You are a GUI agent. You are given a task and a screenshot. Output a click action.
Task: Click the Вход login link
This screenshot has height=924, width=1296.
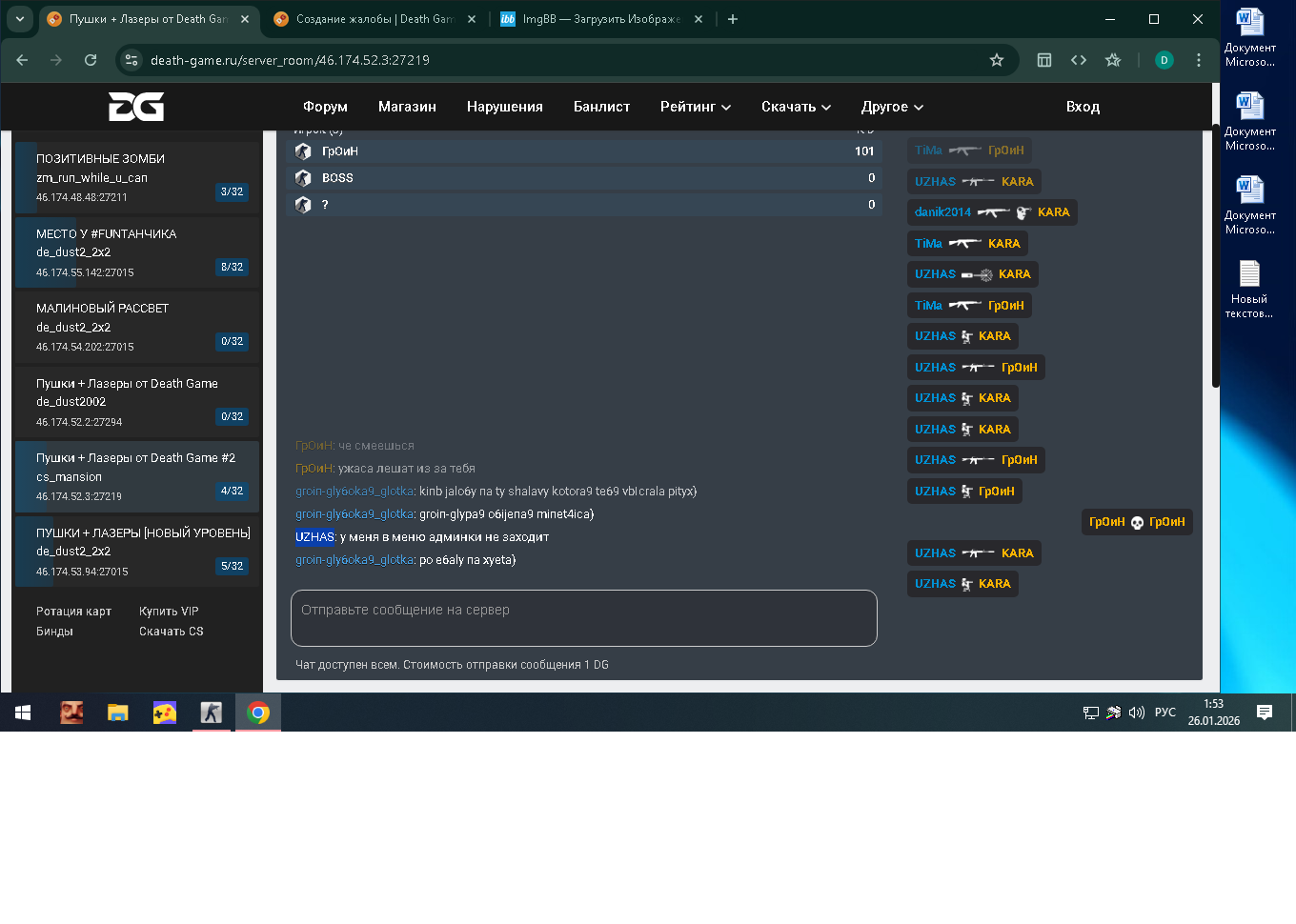[x=1083, y=107]
